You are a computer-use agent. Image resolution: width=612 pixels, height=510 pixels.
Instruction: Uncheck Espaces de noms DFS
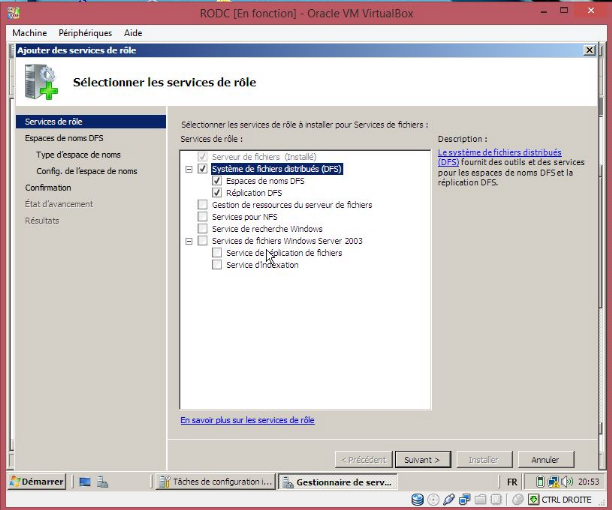pos(217,181)
